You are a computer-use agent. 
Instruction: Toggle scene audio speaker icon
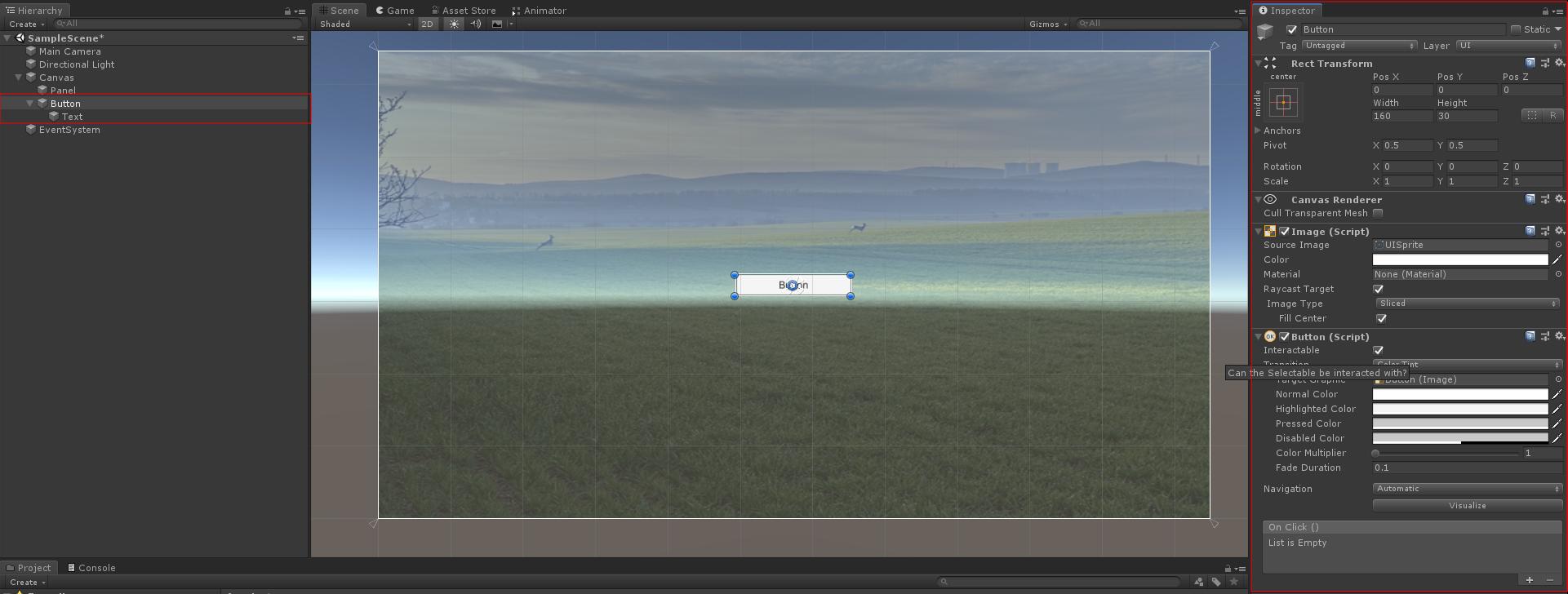[476, 24]
